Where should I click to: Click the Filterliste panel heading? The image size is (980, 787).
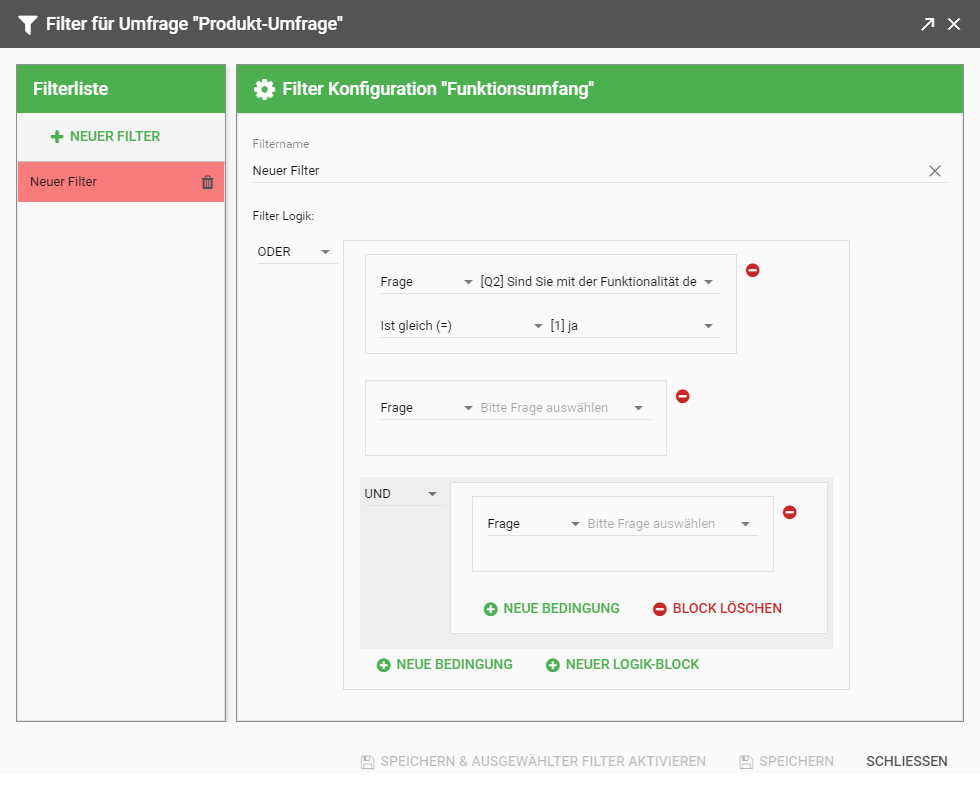(71, 89)
